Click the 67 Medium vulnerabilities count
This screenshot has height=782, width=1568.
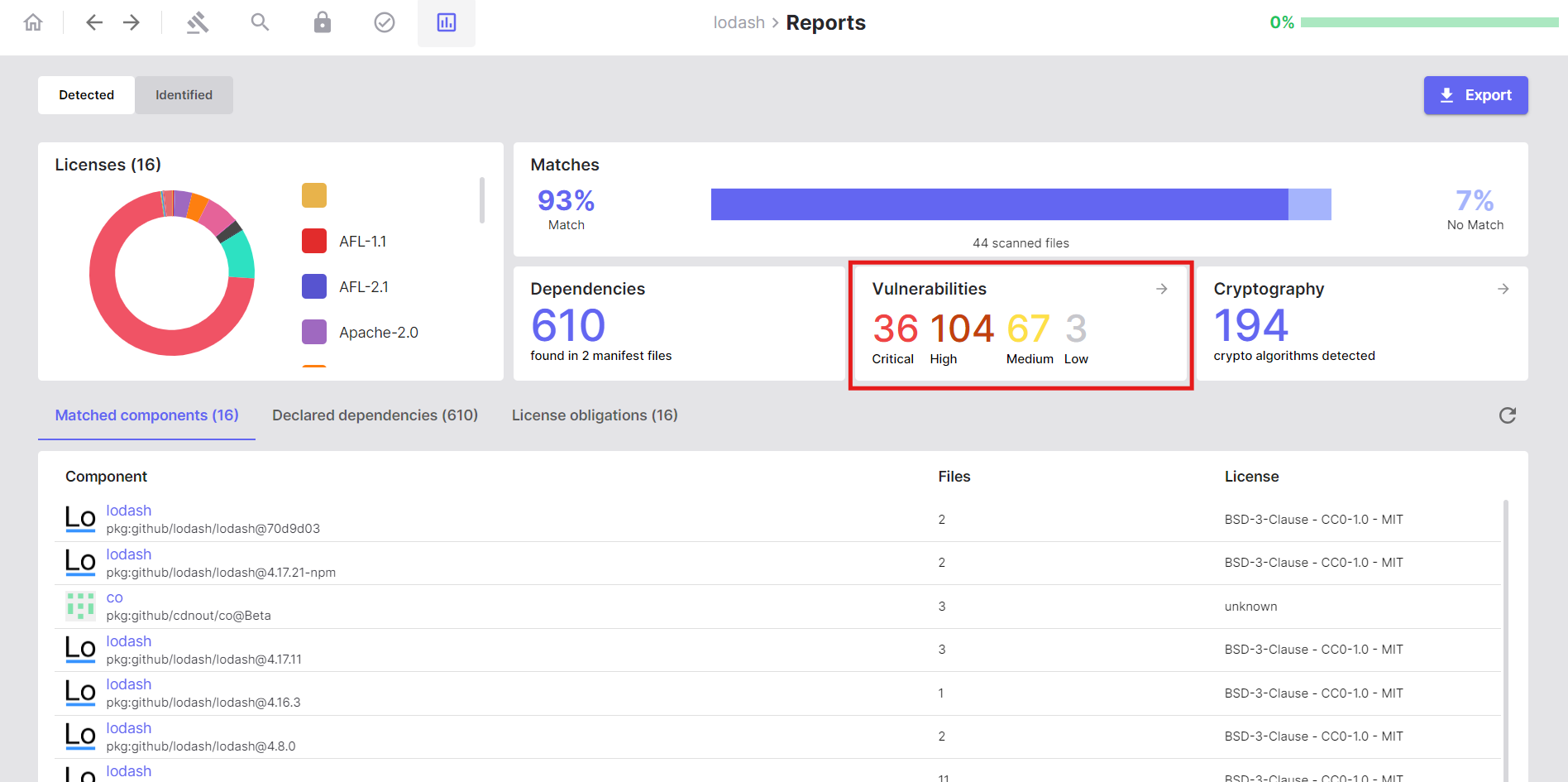pos(1028,329)
